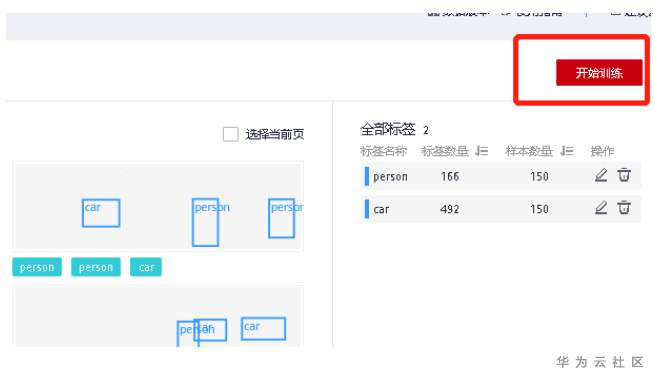Click the blue color bar of person label
This screenshot has height=384, width=654.
(x=367, y=176)
